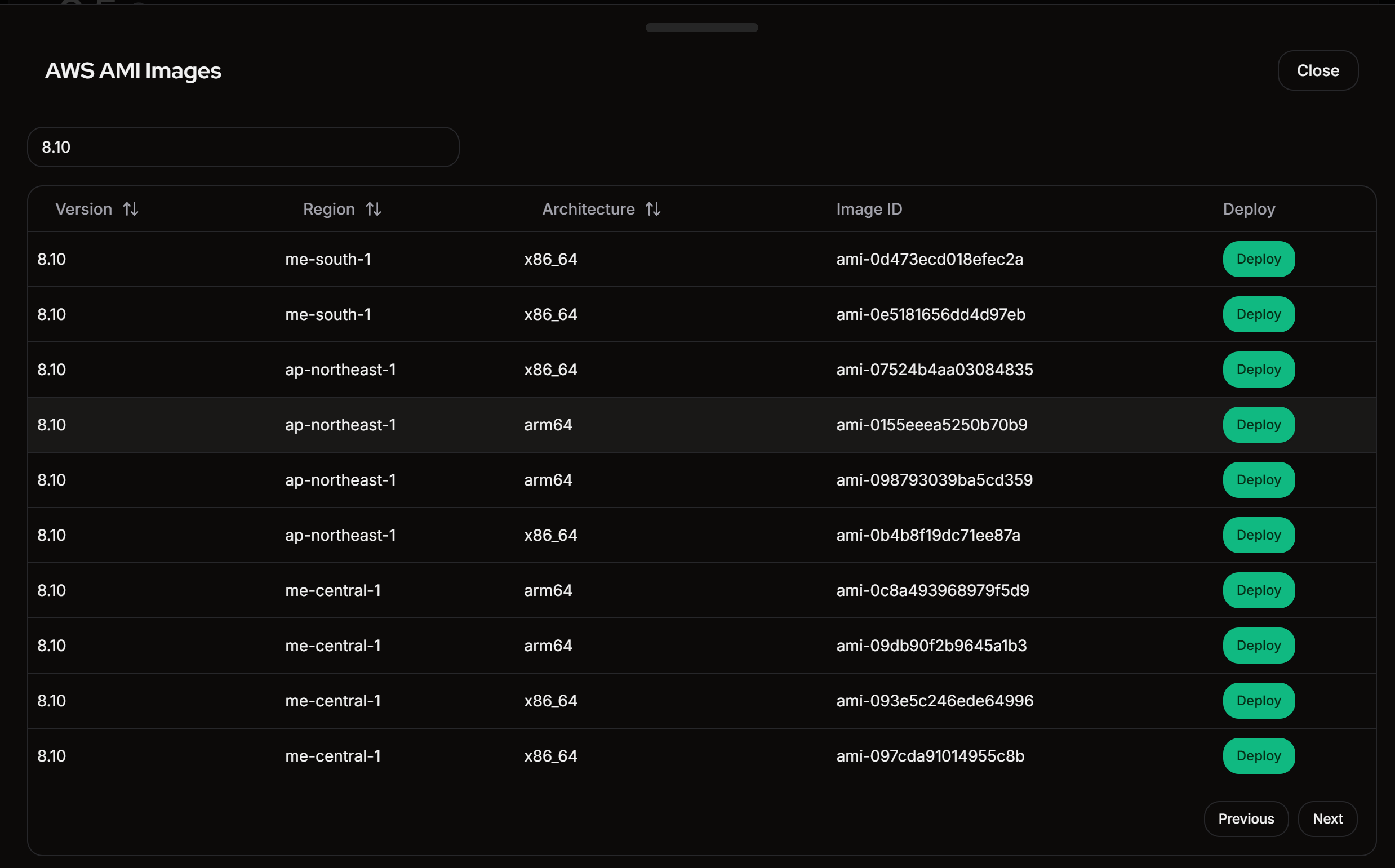
Task: Deploy ami-07524b4aa03084835 in ap-northeast-1
Action: click(x=1258, y=369)
